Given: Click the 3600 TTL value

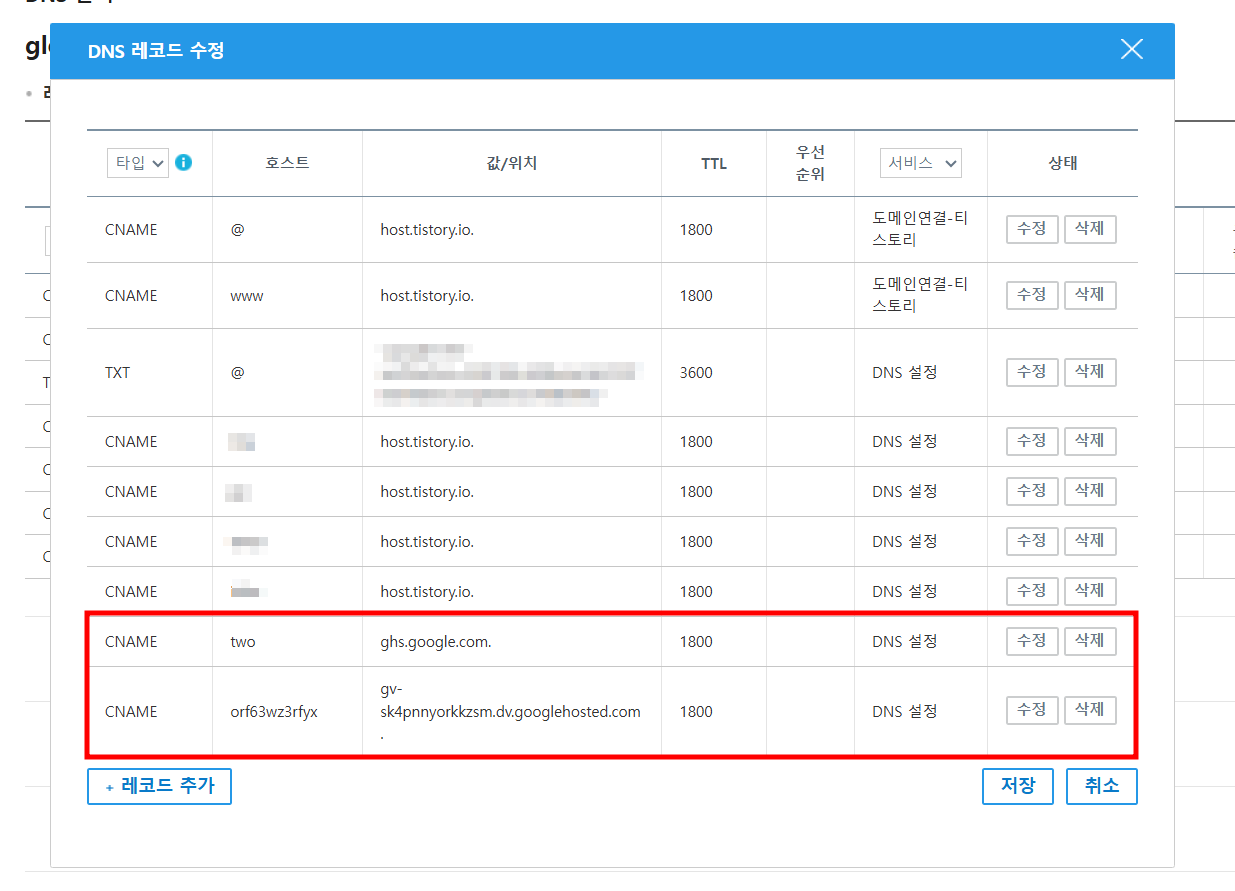Looking at the screenshot, I should (x=696, y=373).
